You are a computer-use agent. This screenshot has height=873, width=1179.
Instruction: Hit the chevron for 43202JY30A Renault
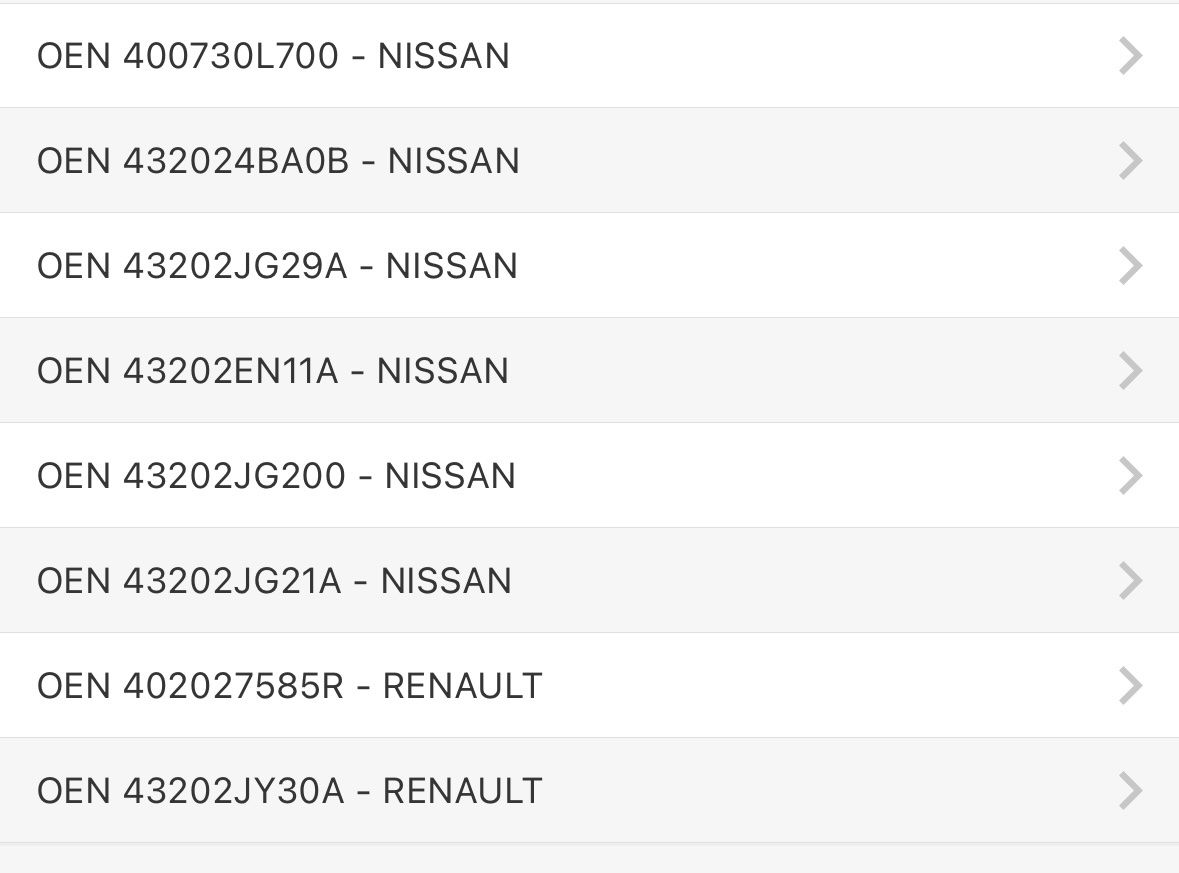pos(1130,791)
